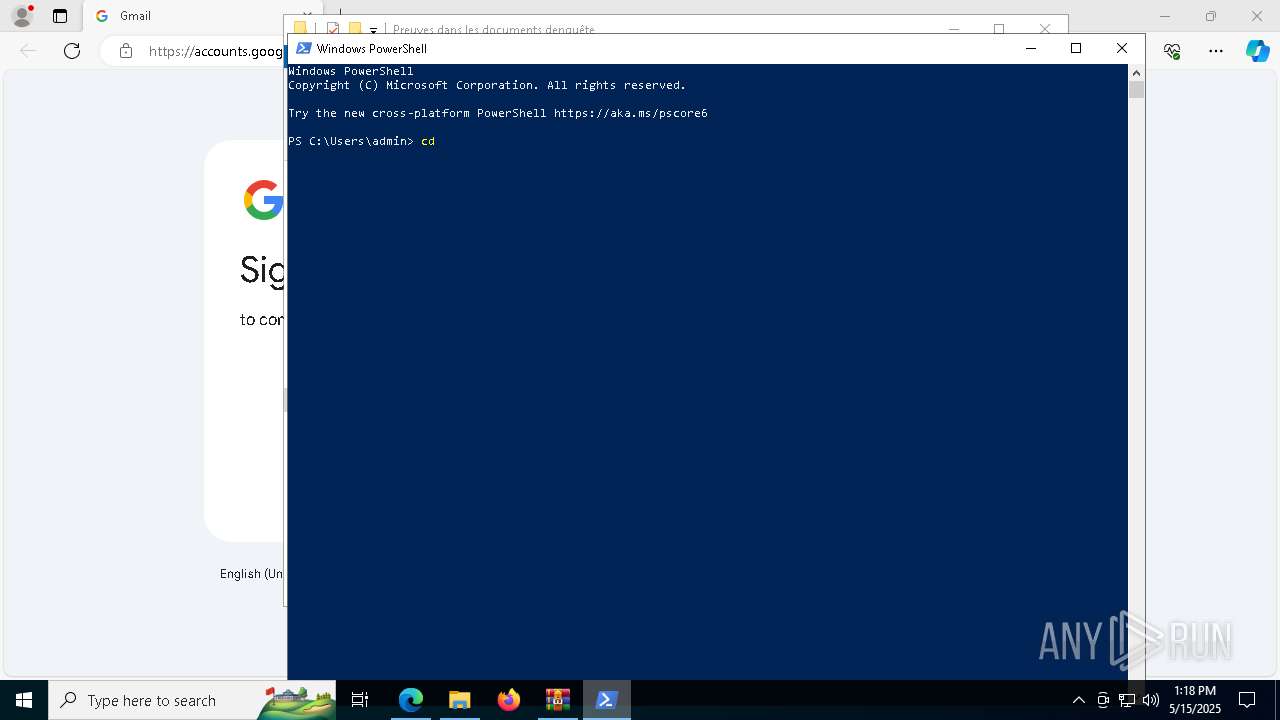View site info via the lock icon

[126, 51]
